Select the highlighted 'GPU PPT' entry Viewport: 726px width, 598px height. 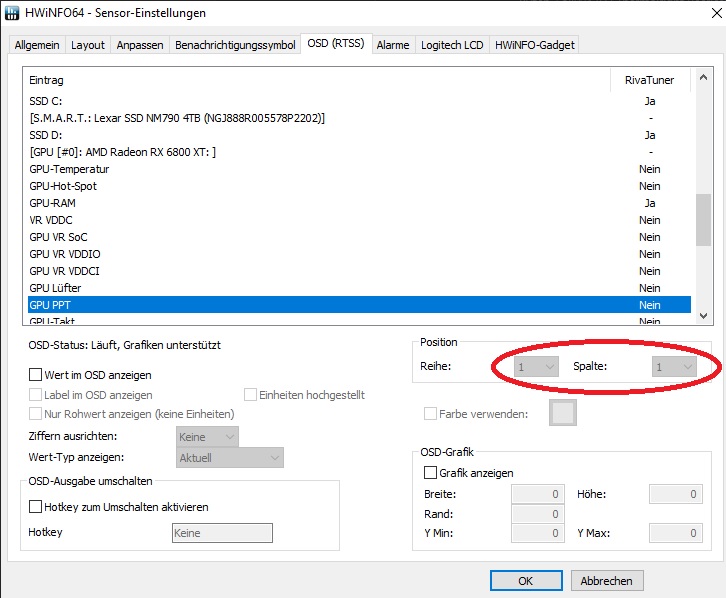[x=359, y=305]
